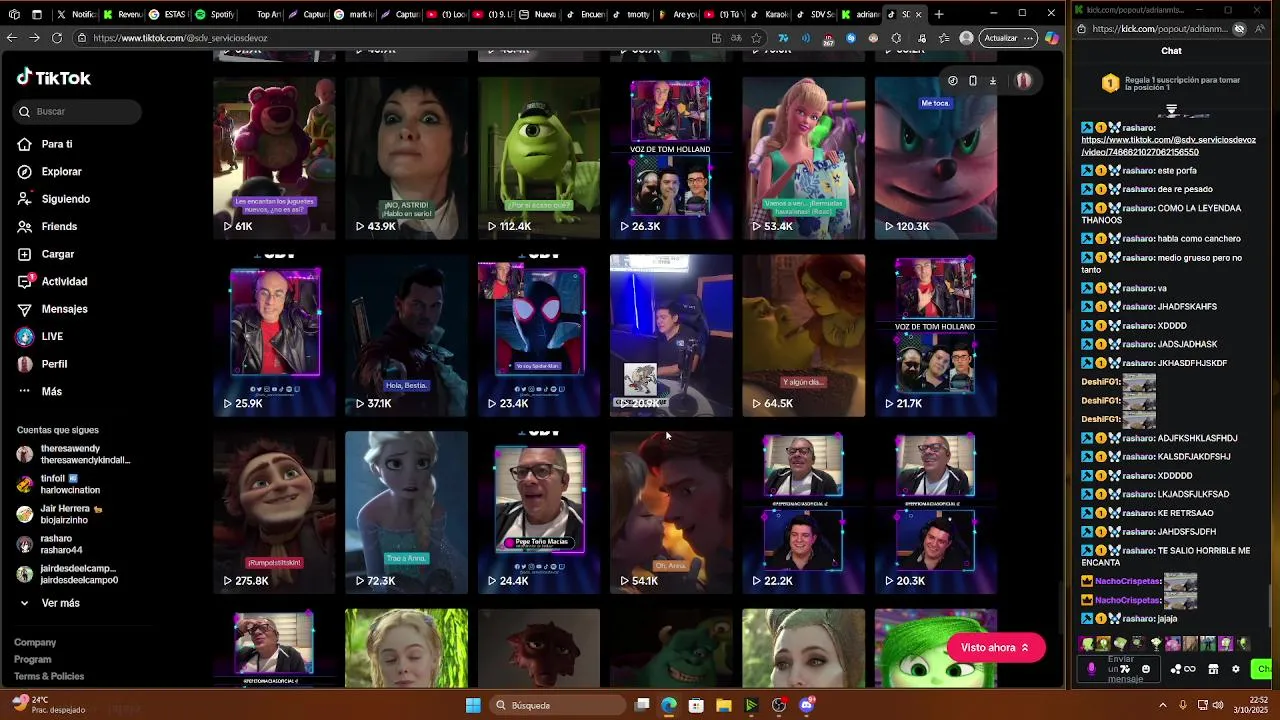Open tinfoil harlowcination account
The width and height of the screenshot is (1280, 720).
[x=70, y=484]
